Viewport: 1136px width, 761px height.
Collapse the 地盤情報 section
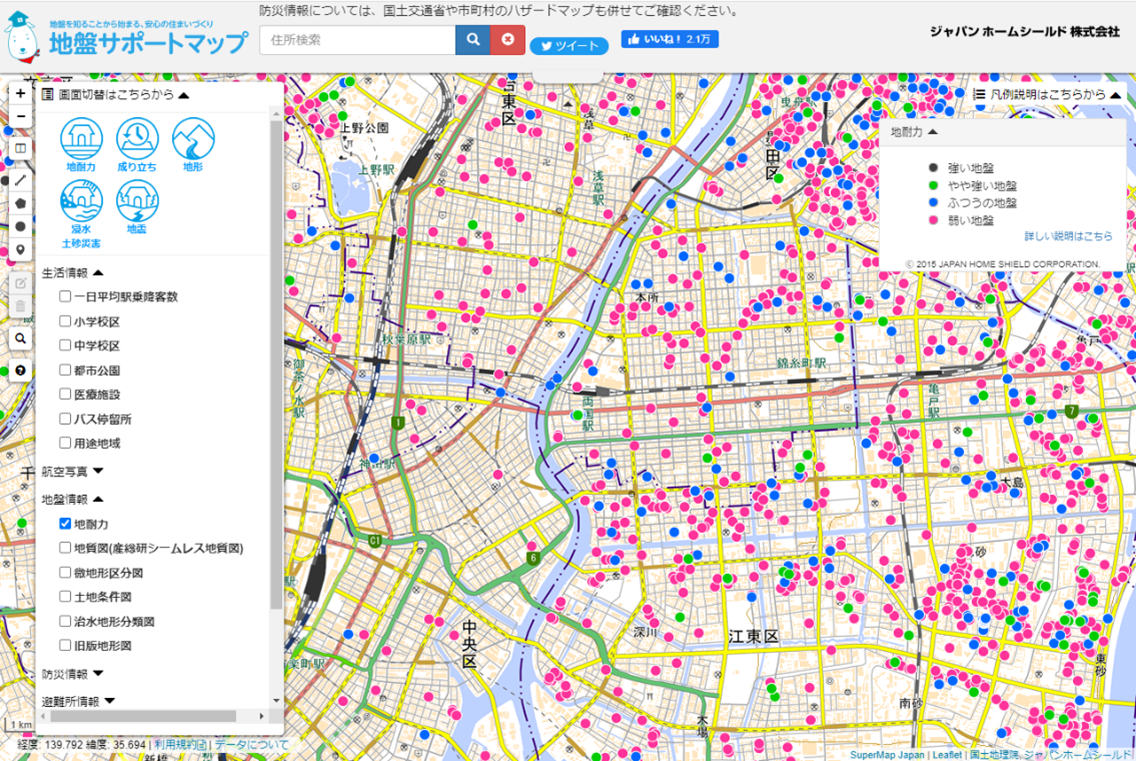pyautogui.click(x=99, y=499)
